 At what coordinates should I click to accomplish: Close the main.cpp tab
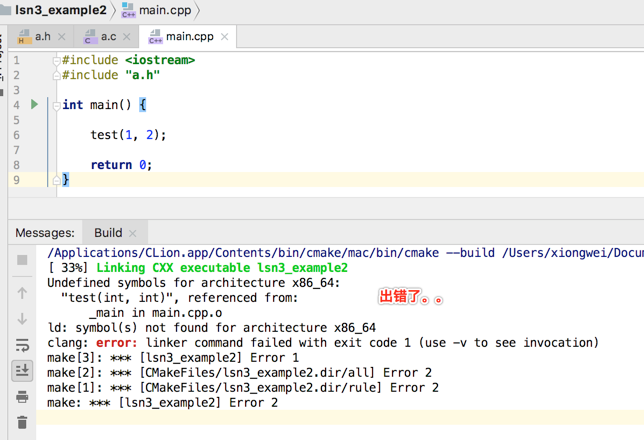(x=224, y=37)
